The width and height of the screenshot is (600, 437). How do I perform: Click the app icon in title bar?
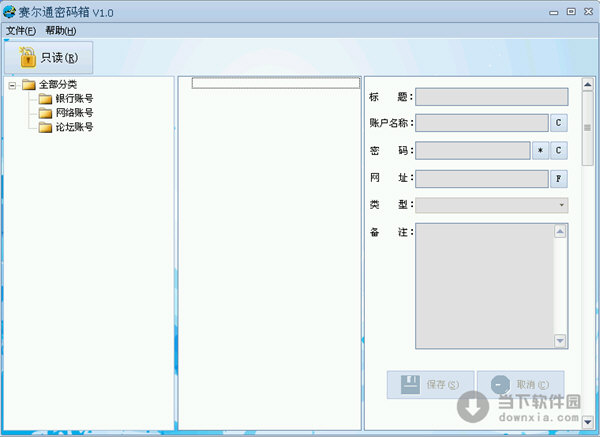[x=9, y=12]
